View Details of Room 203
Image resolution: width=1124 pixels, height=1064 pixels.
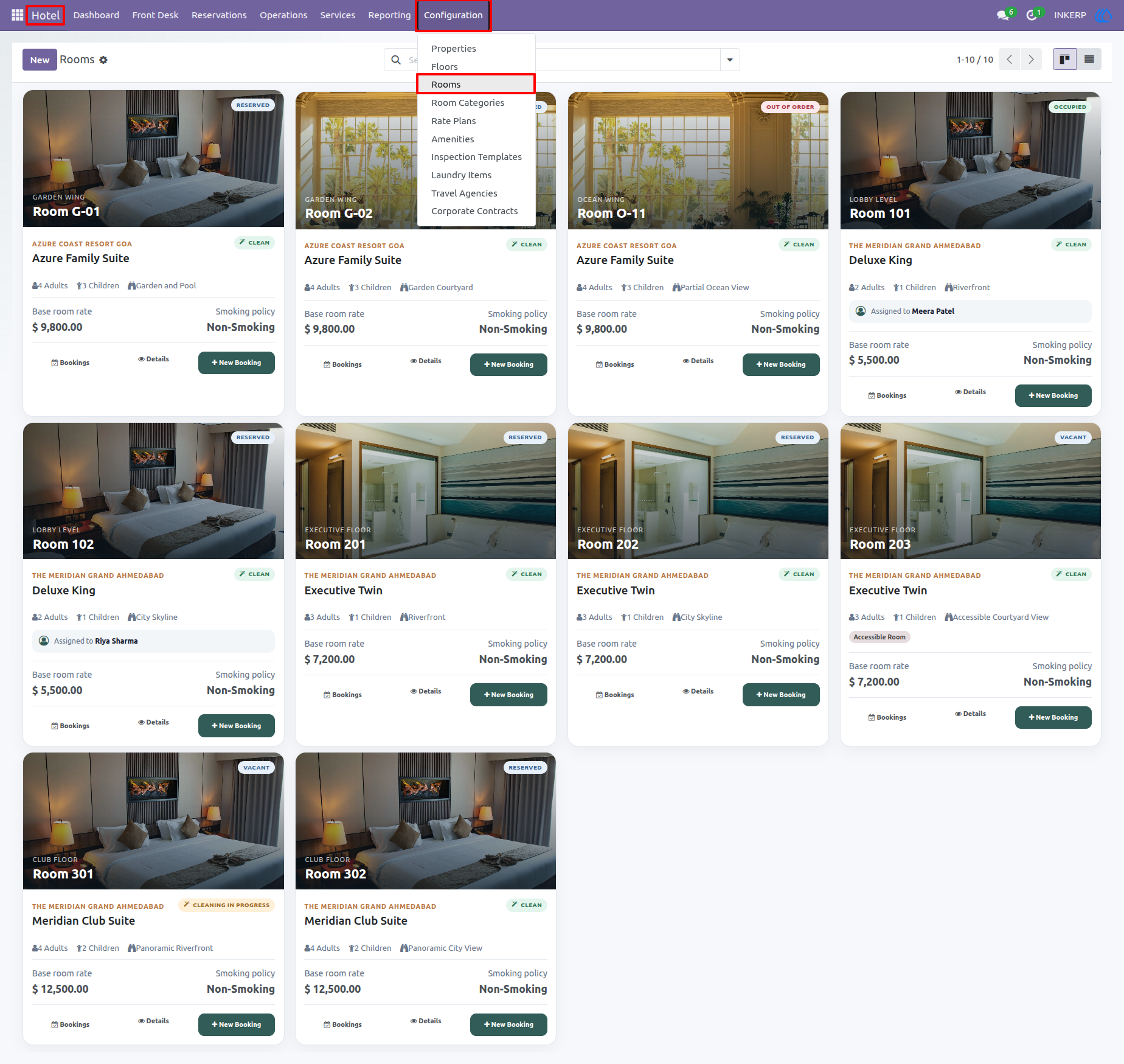coord(970,714)
